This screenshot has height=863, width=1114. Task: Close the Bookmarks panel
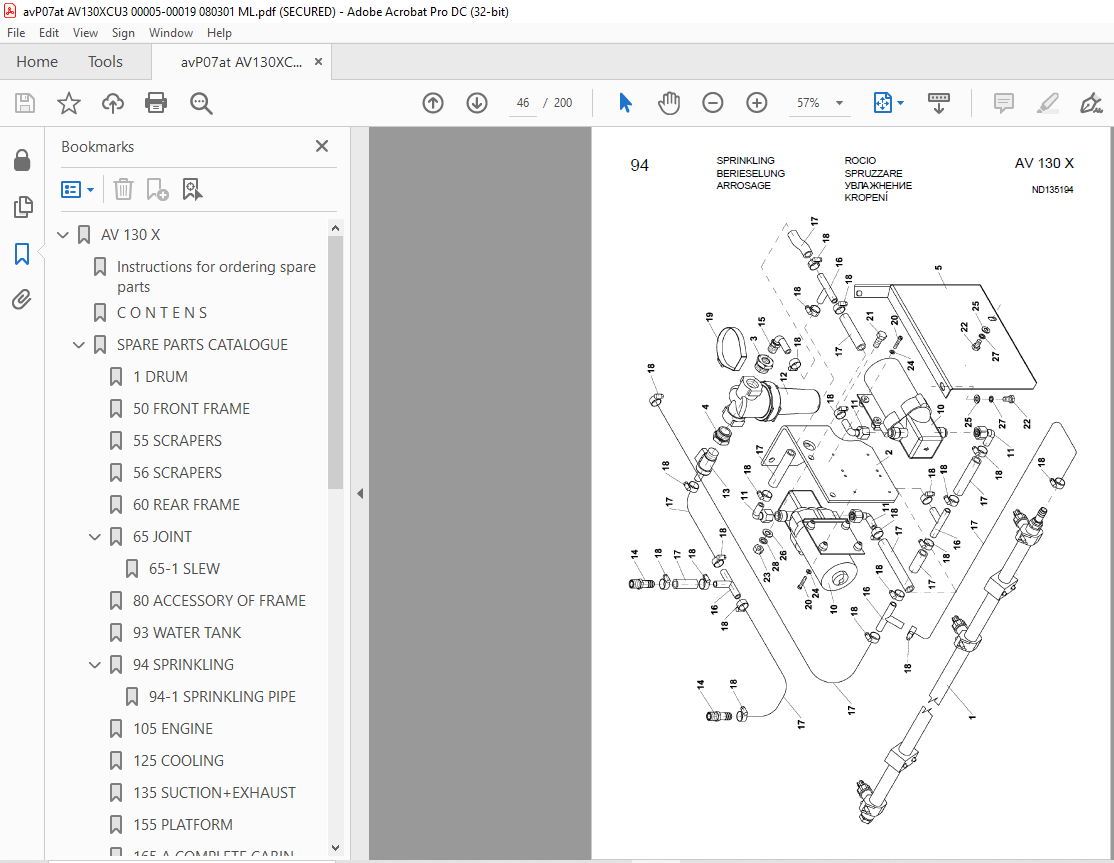[322, 146]
